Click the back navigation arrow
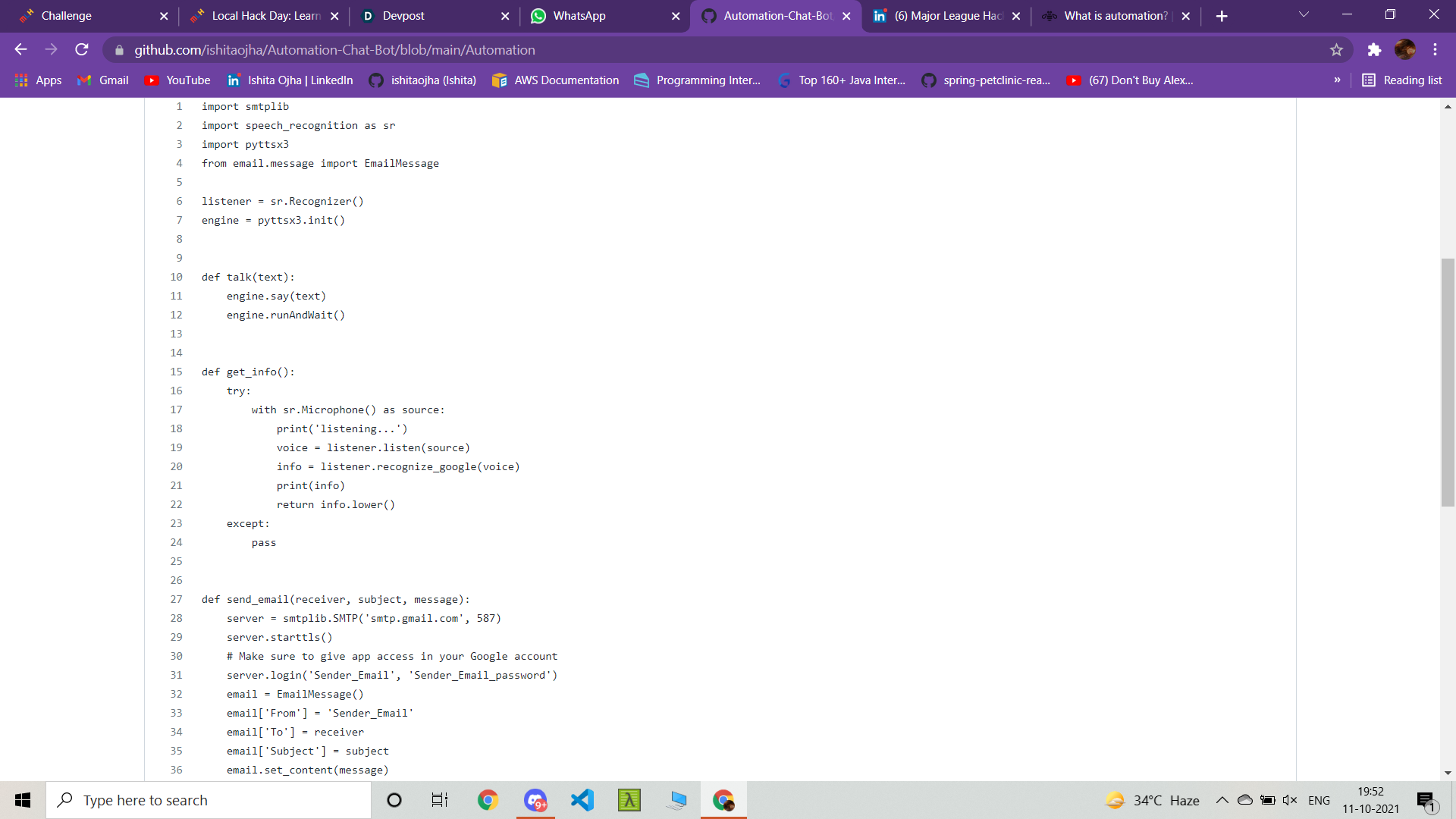Viewport: 1456px width, 819px height. pos(20,50)
